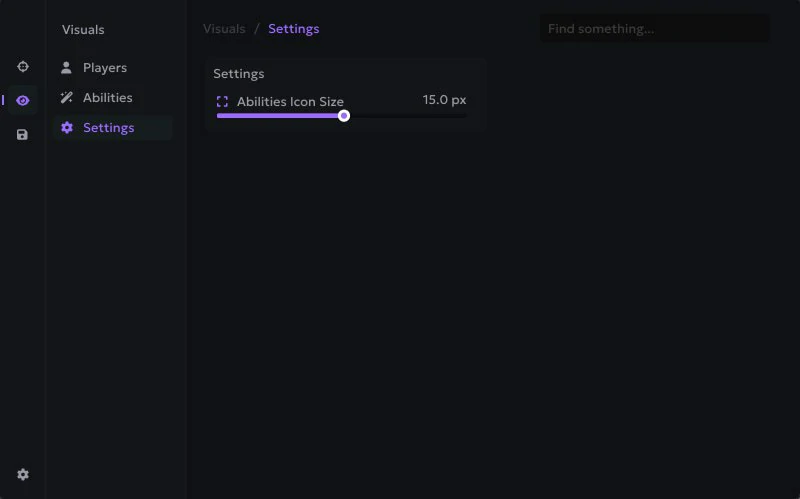Image resolution: width=800 pixels, height=499 pixels.
Task: Open the crosshair aim section in left rail
Action: click(x=23, y=67)
